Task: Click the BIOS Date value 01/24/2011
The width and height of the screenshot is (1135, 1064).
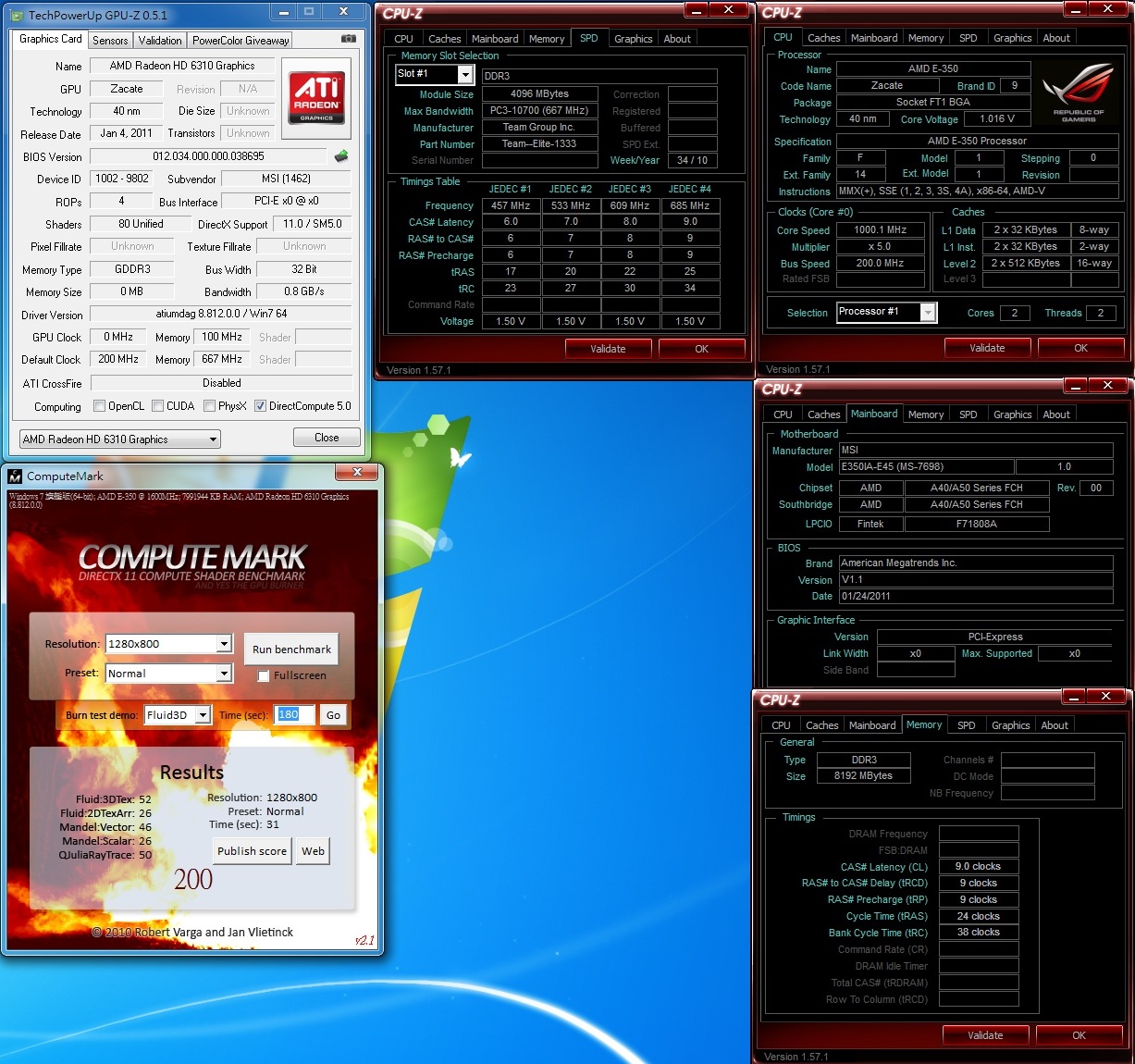Action: click(x=976, y=597)
